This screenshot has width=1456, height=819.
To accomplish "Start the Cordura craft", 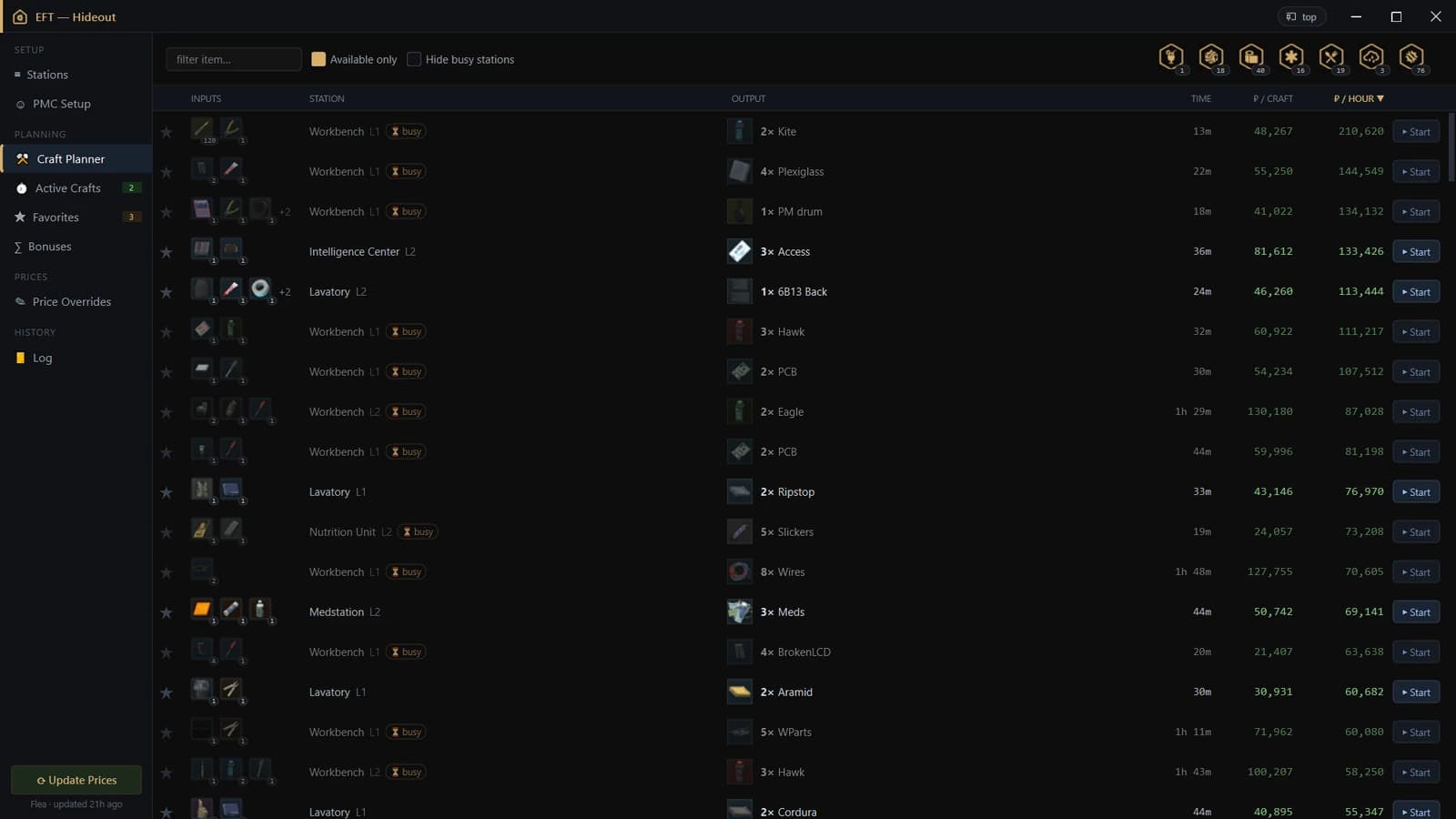I will 1416,811.
